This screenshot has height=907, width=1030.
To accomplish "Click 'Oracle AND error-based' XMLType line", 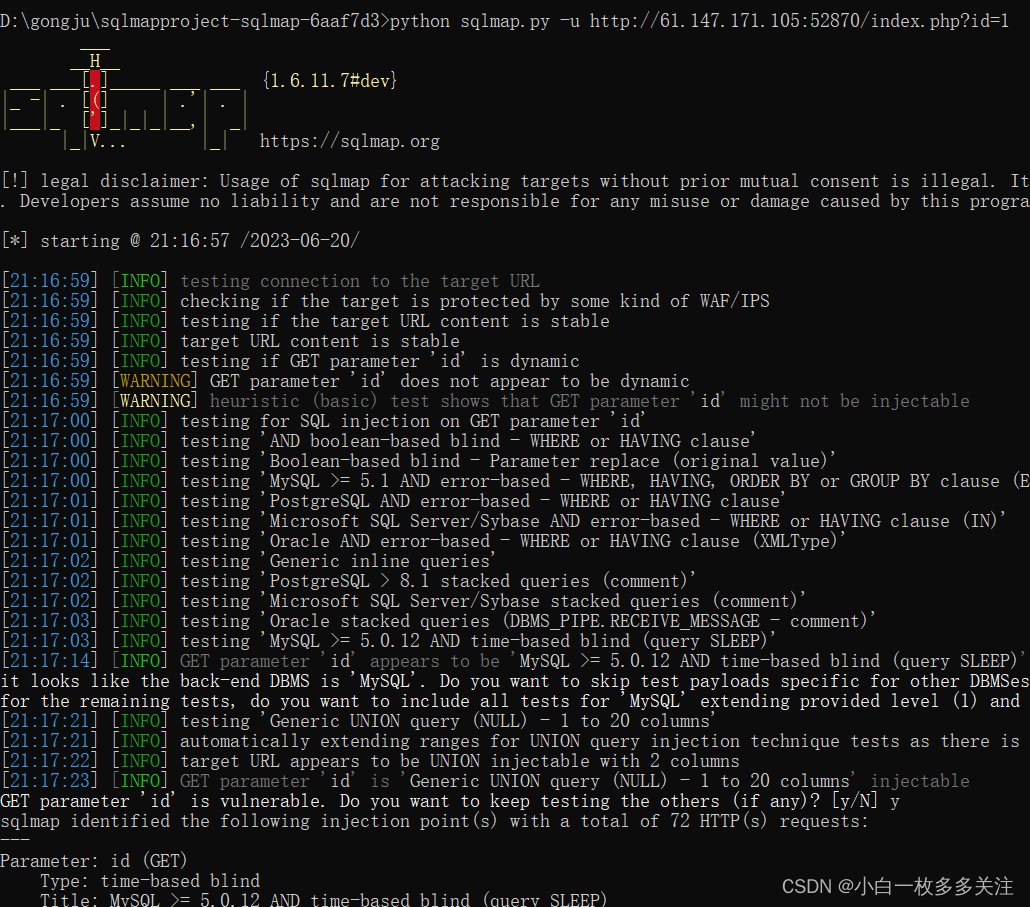I will pyautogui.click(x=423, y=541).
